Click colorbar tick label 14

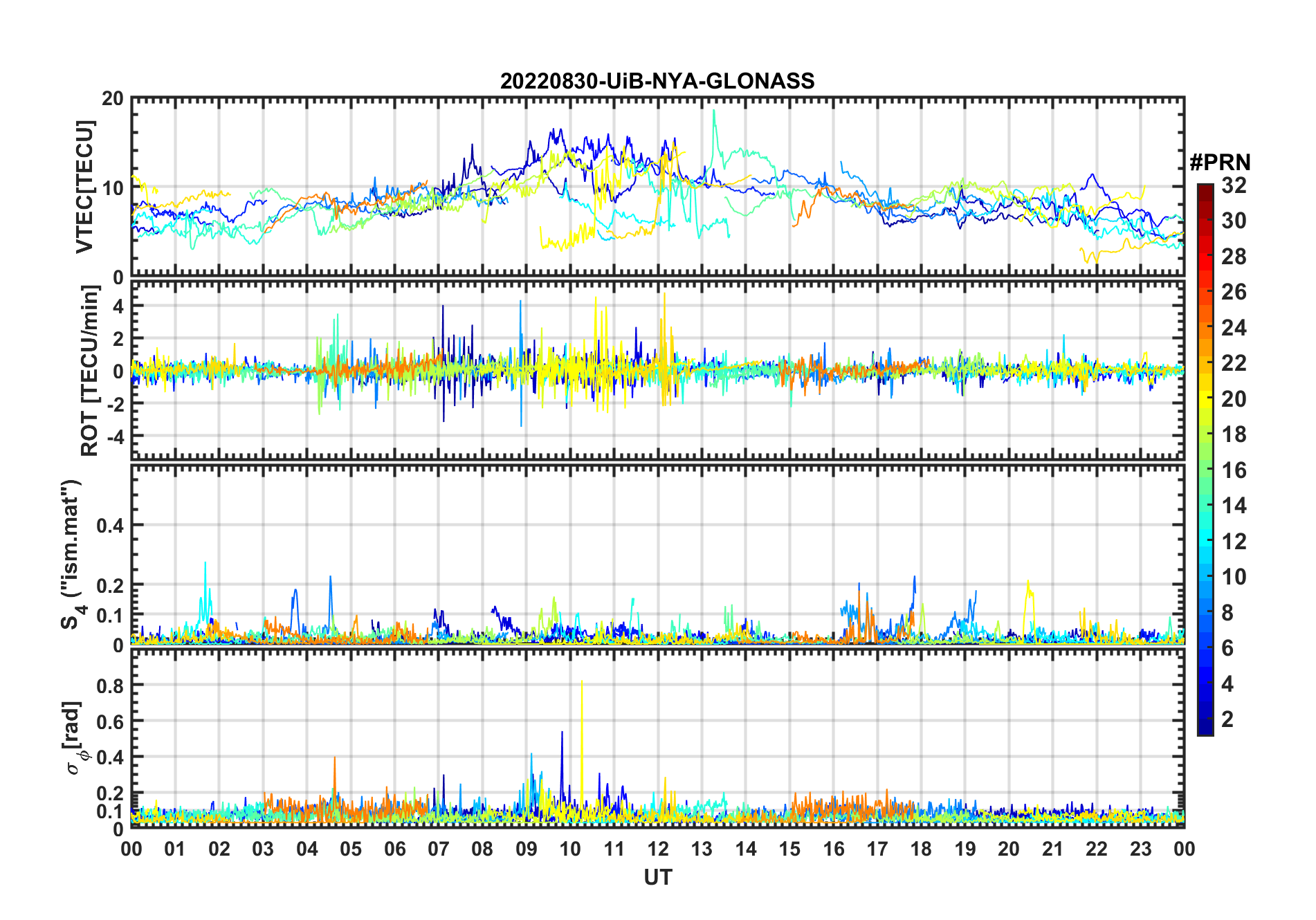(1234, 506)
